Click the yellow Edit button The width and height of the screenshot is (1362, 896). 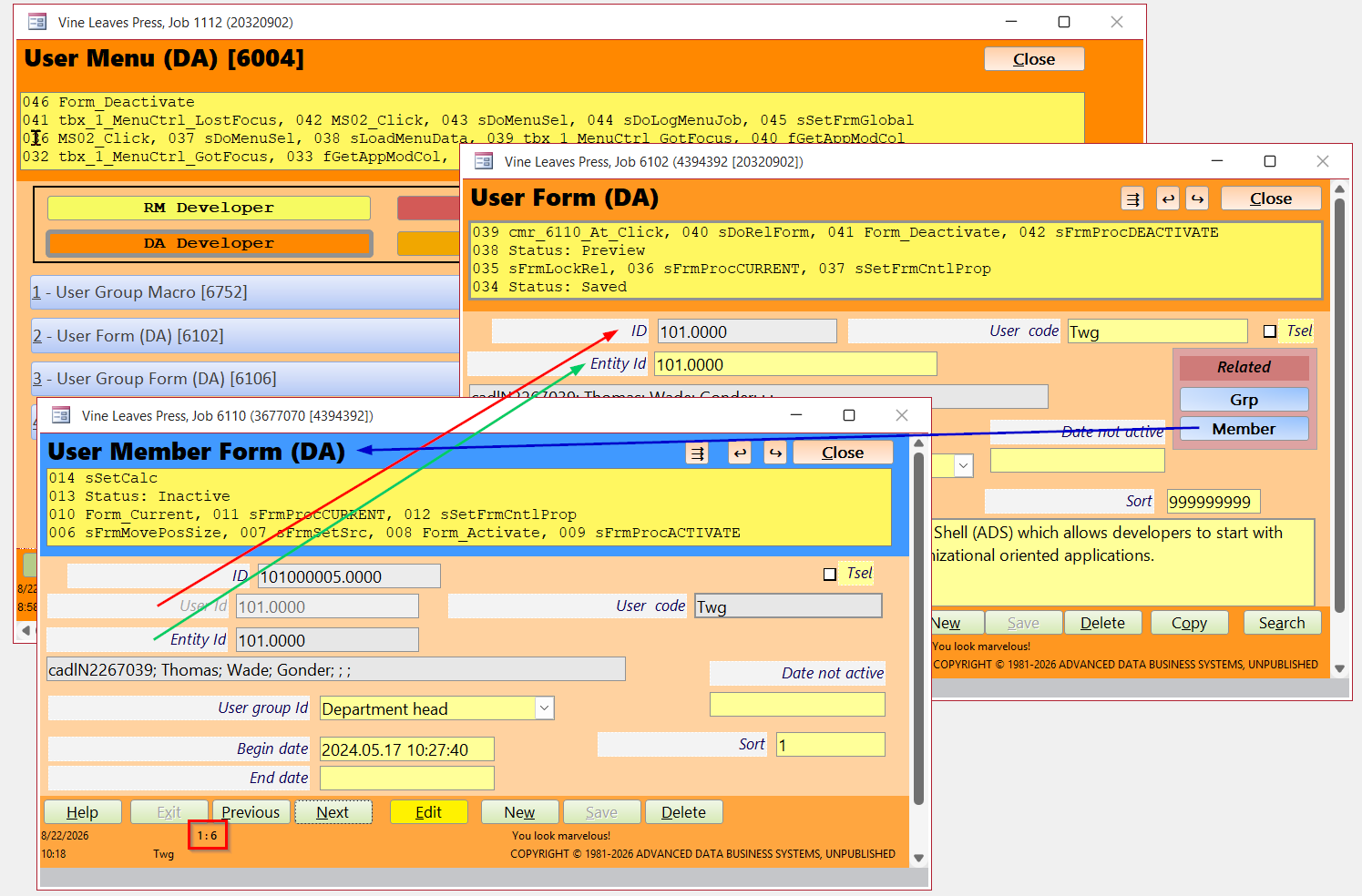point(428,812)
